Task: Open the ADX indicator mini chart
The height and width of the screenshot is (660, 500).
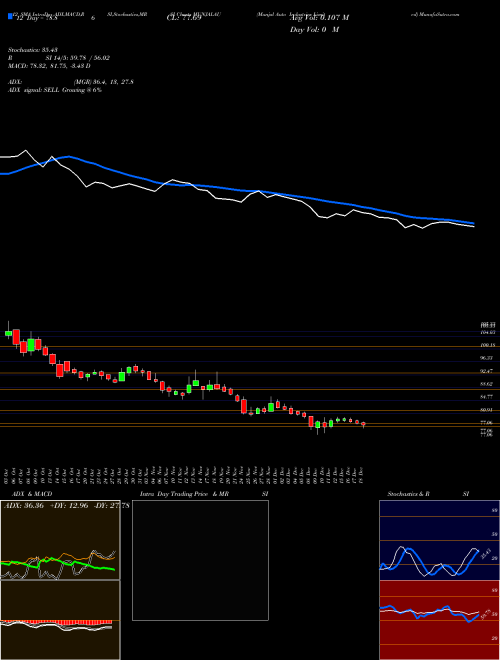Action: tap(60, 540)
